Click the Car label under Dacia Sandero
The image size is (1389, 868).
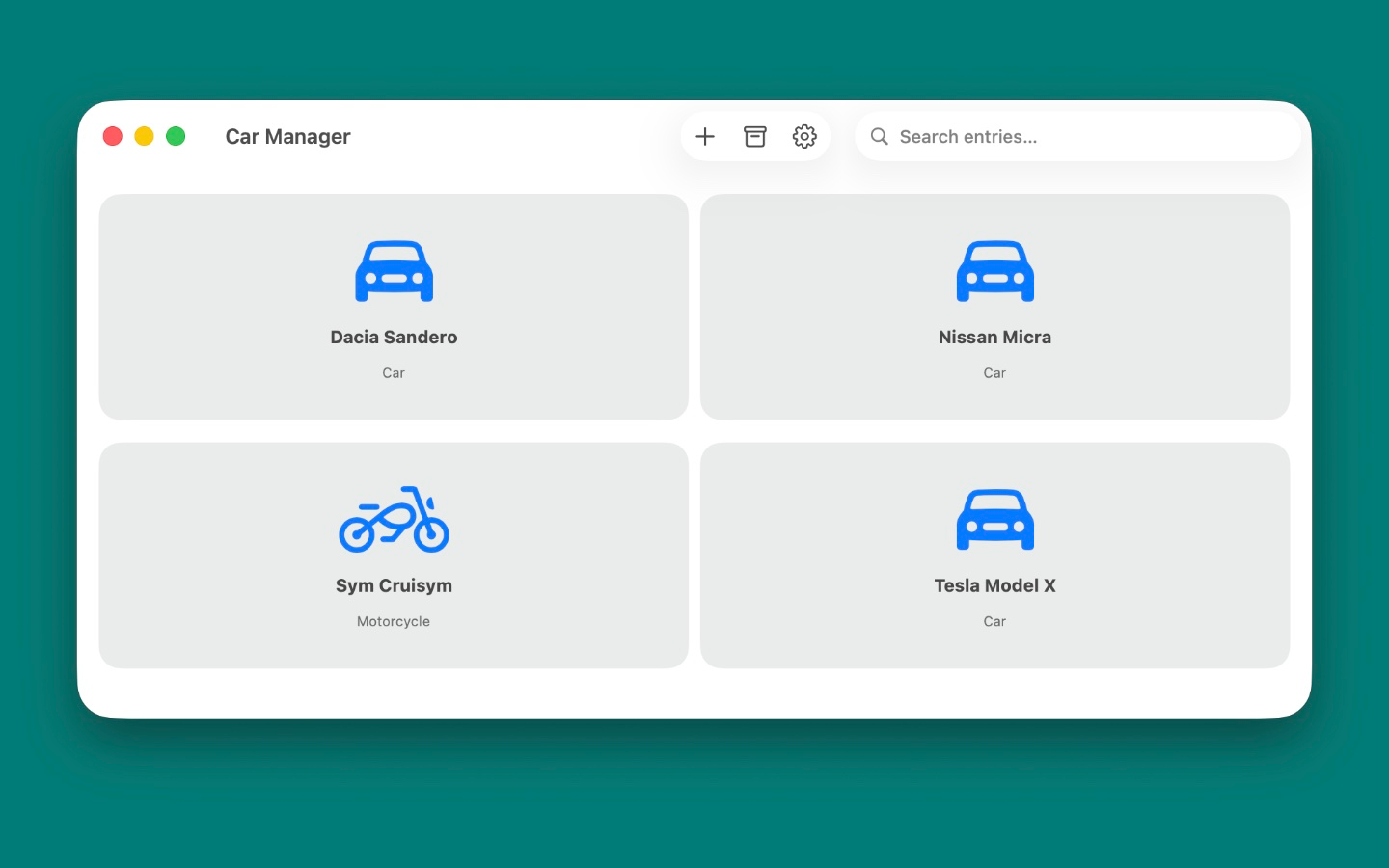[394, 373]
